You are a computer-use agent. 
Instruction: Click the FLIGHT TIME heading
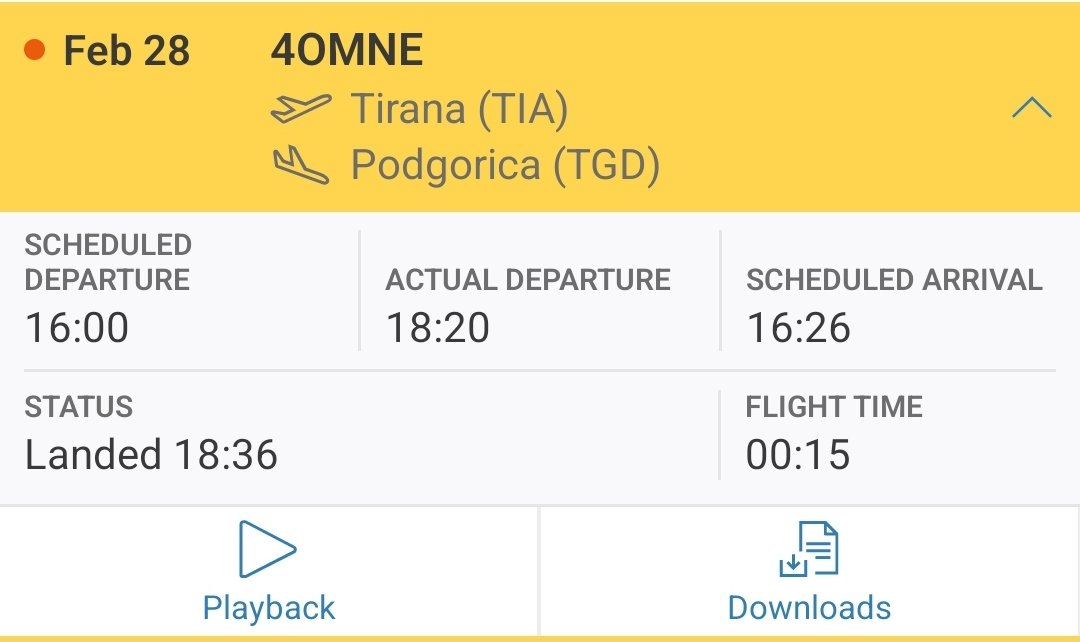click(834, 406)
